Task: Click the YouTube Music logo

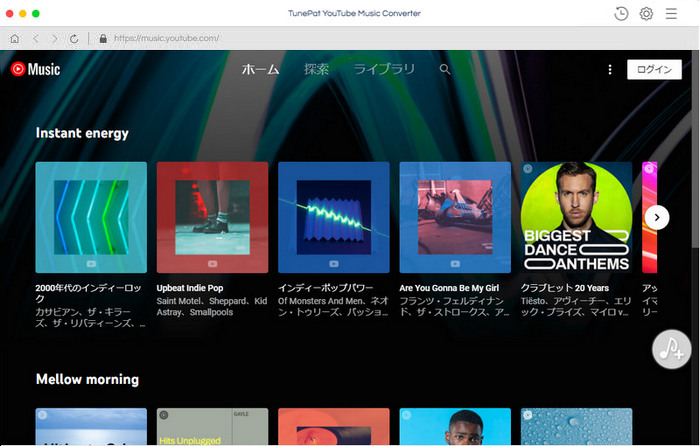Action: tap(35, 69)
